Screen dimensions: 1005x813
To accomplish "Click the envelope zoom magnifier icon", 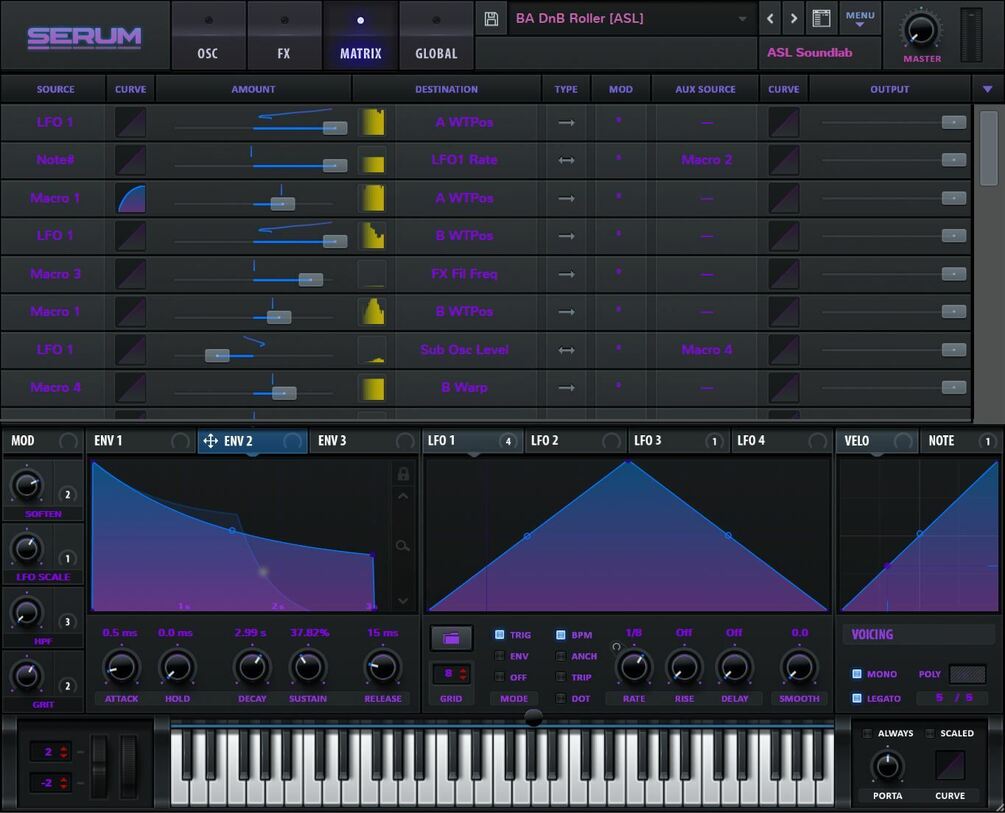I will point(403,546).
